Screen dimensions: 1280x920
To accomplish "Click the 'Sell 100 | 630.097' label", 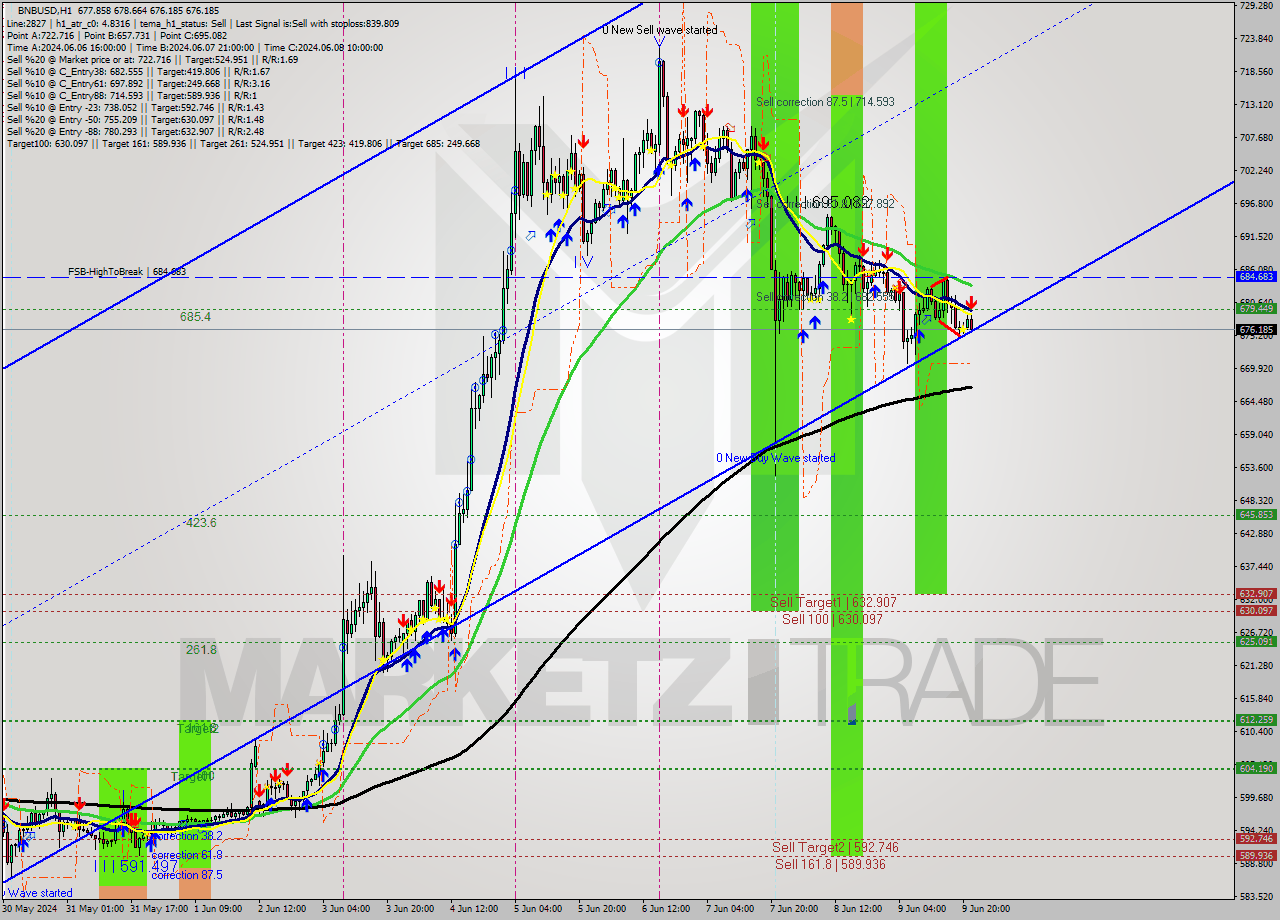I will (832, 619).
